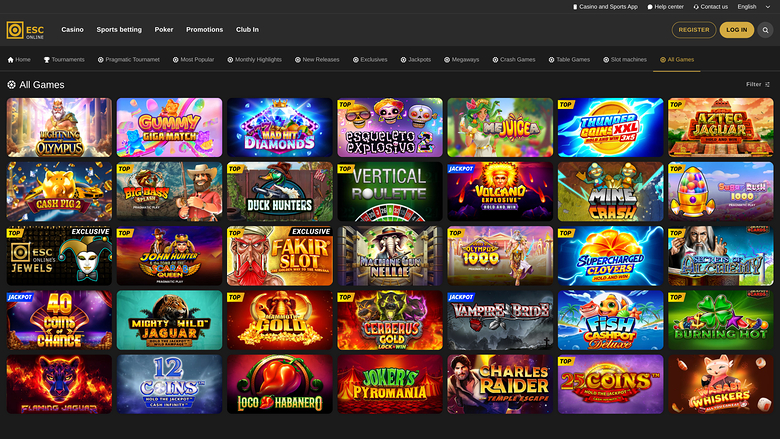Open the Charles Raider game tile

499,384
